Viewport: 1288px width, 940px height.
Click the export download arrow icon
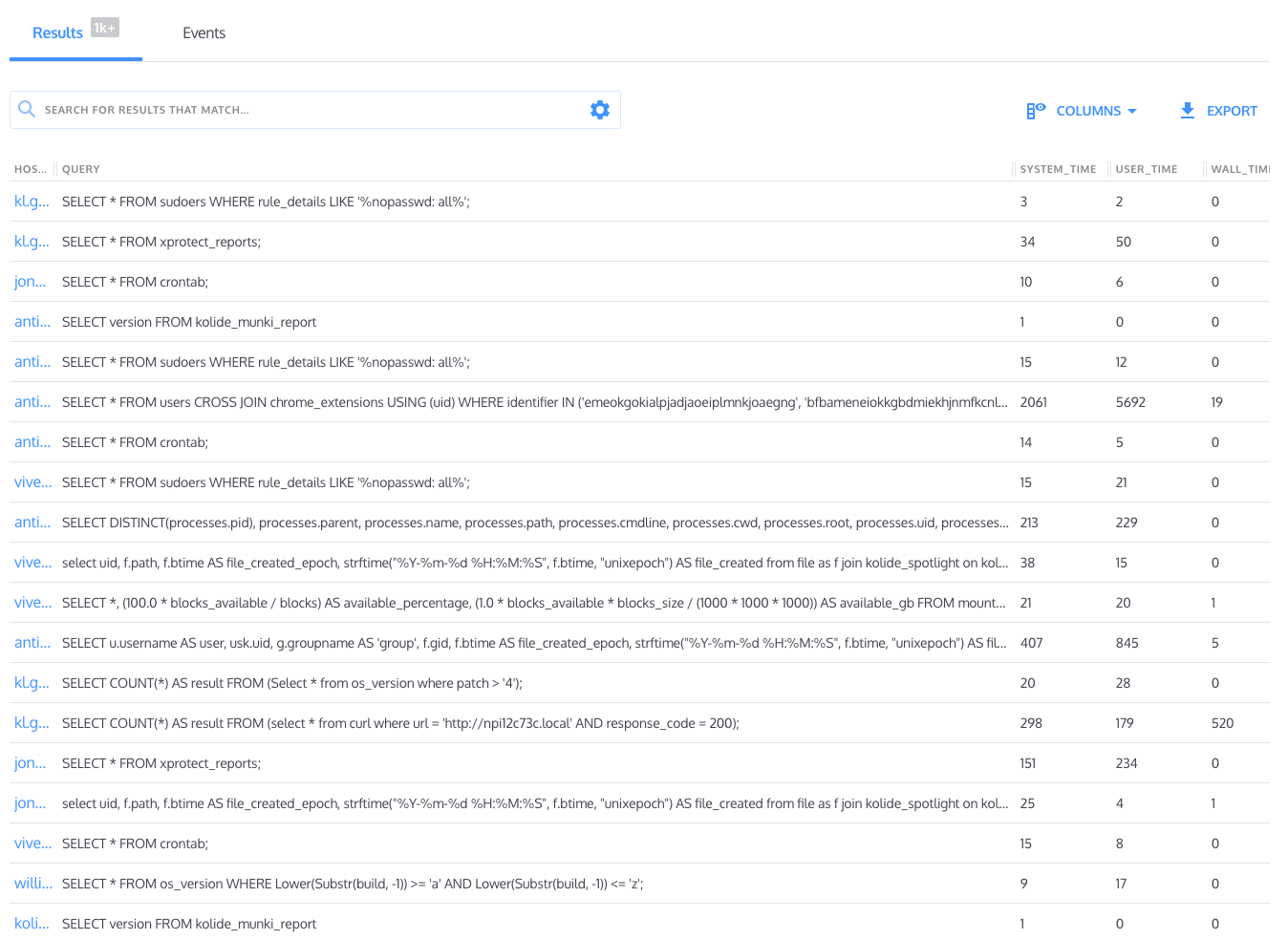coord(1187,111)
